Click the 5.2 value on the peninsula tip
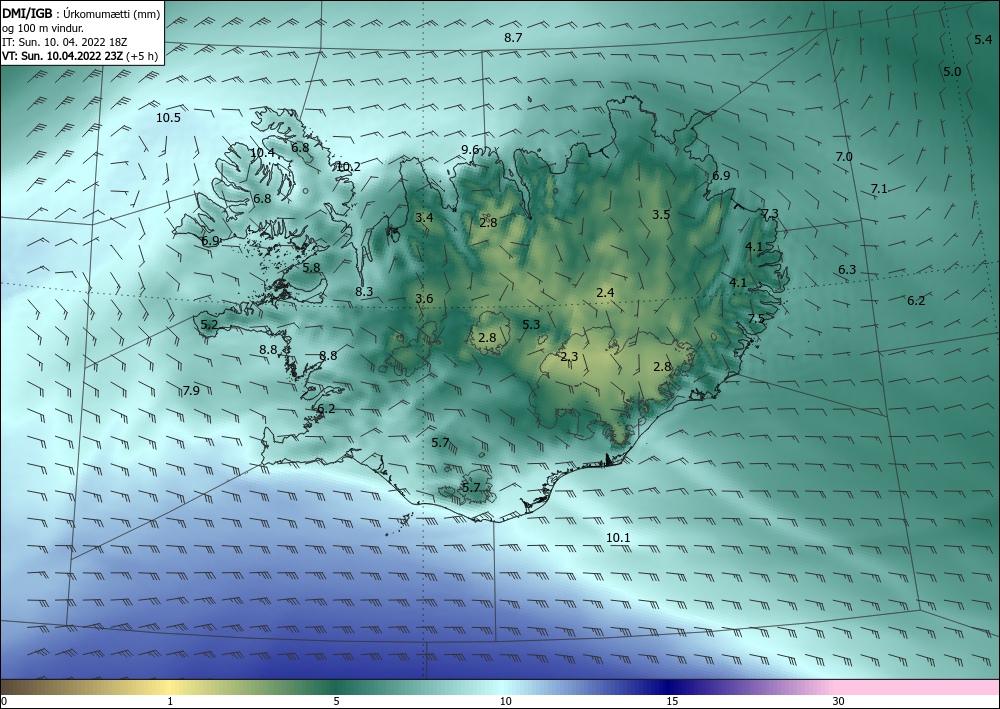The width and height of the screenshot is (1000, 709). [x=209, y=325]
